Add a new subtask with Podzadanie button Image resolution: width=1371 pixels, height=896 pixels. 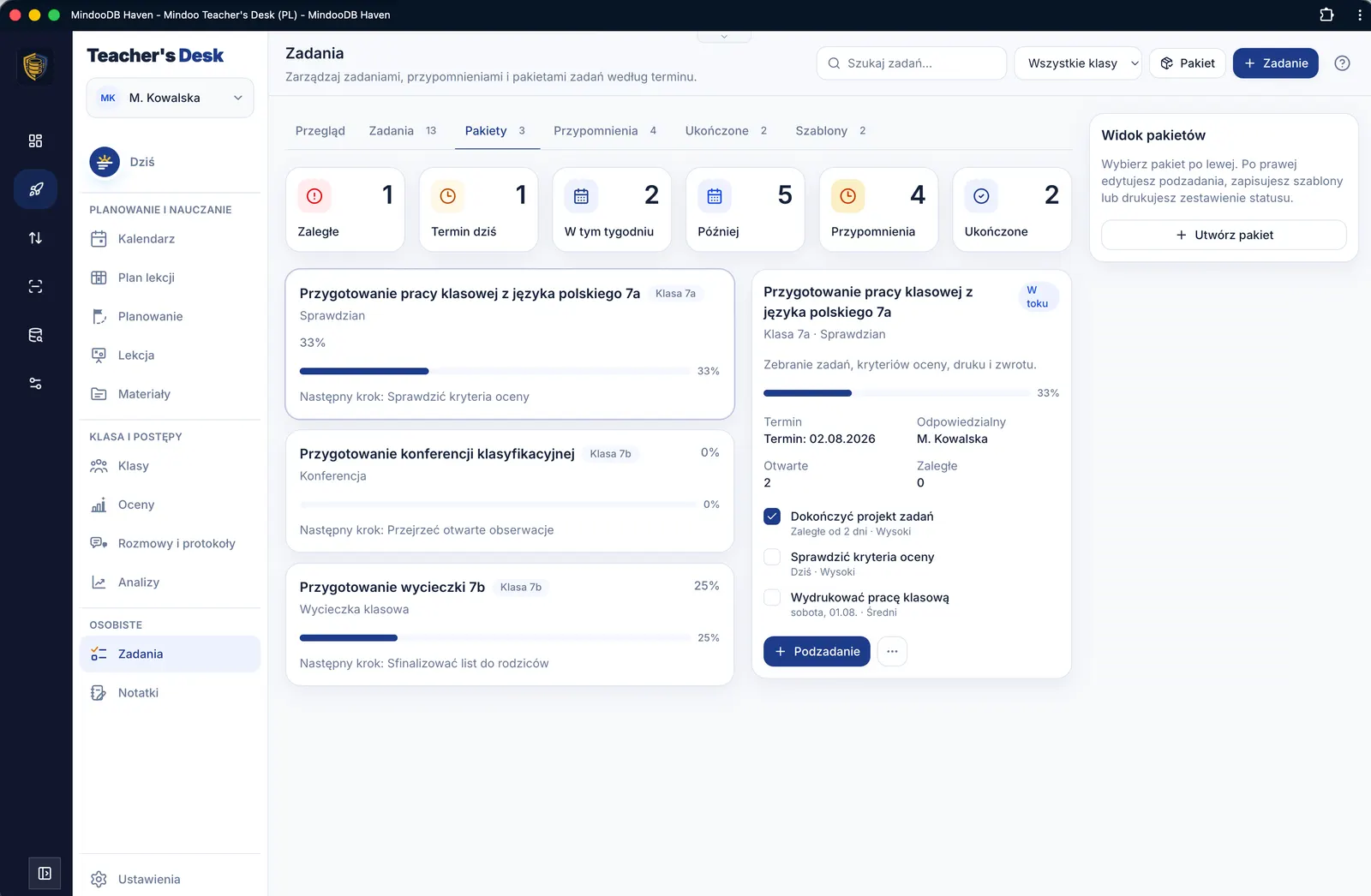[817, 652]
